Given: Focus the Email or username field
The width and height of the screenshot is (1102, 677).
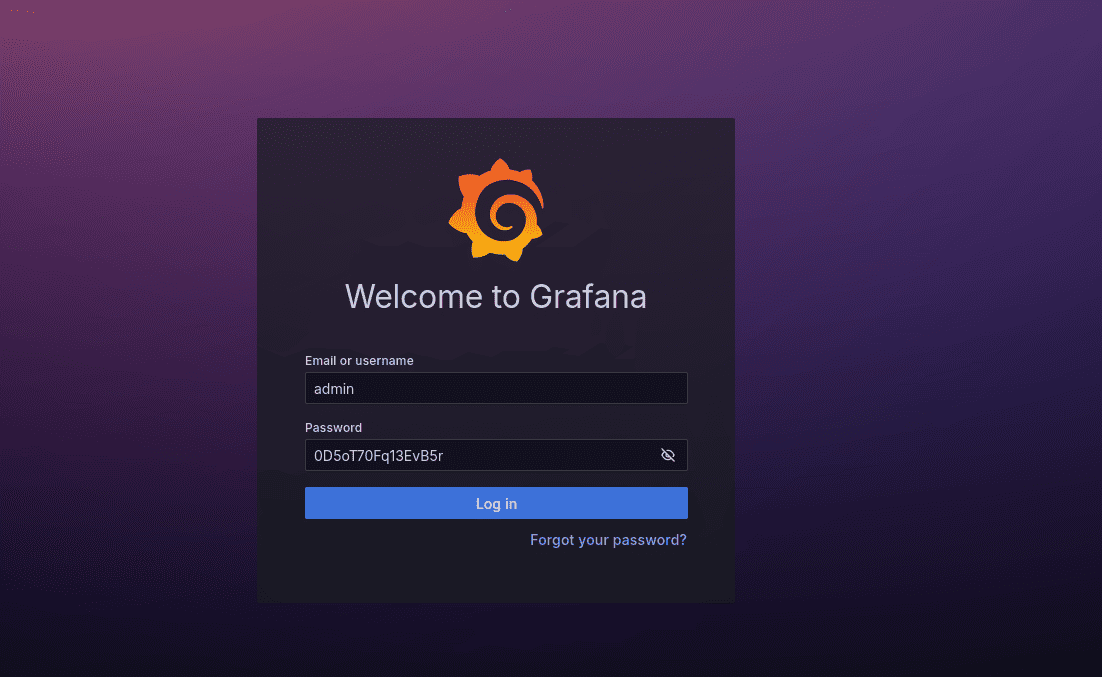Looking at the screenshot, I should pyautogui.click(x=496, y=388).
